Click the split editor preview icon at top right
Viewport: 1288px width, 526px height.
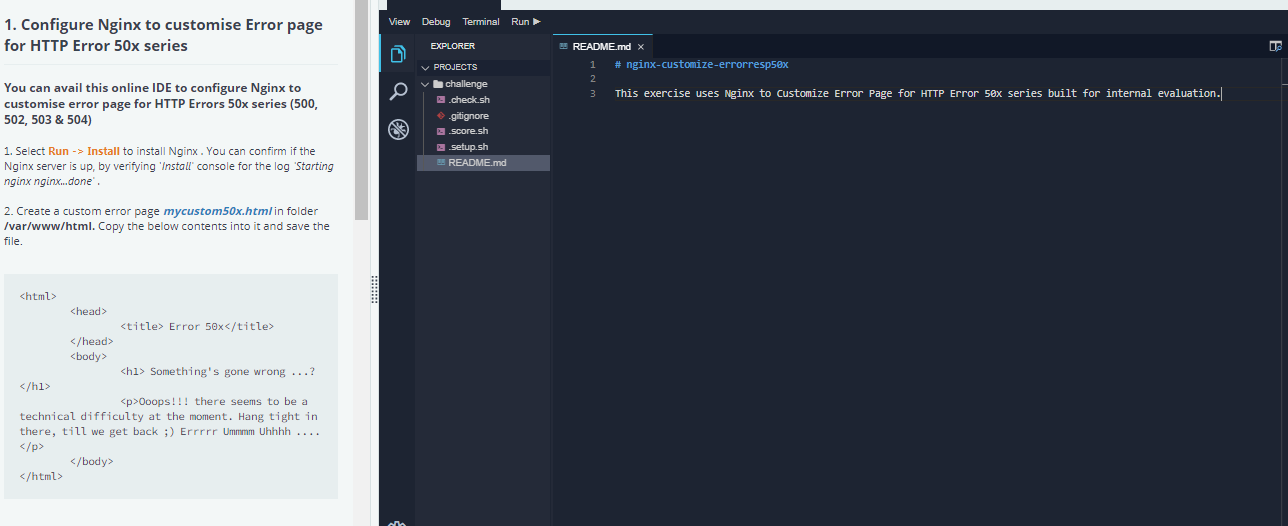[1275, 46]
